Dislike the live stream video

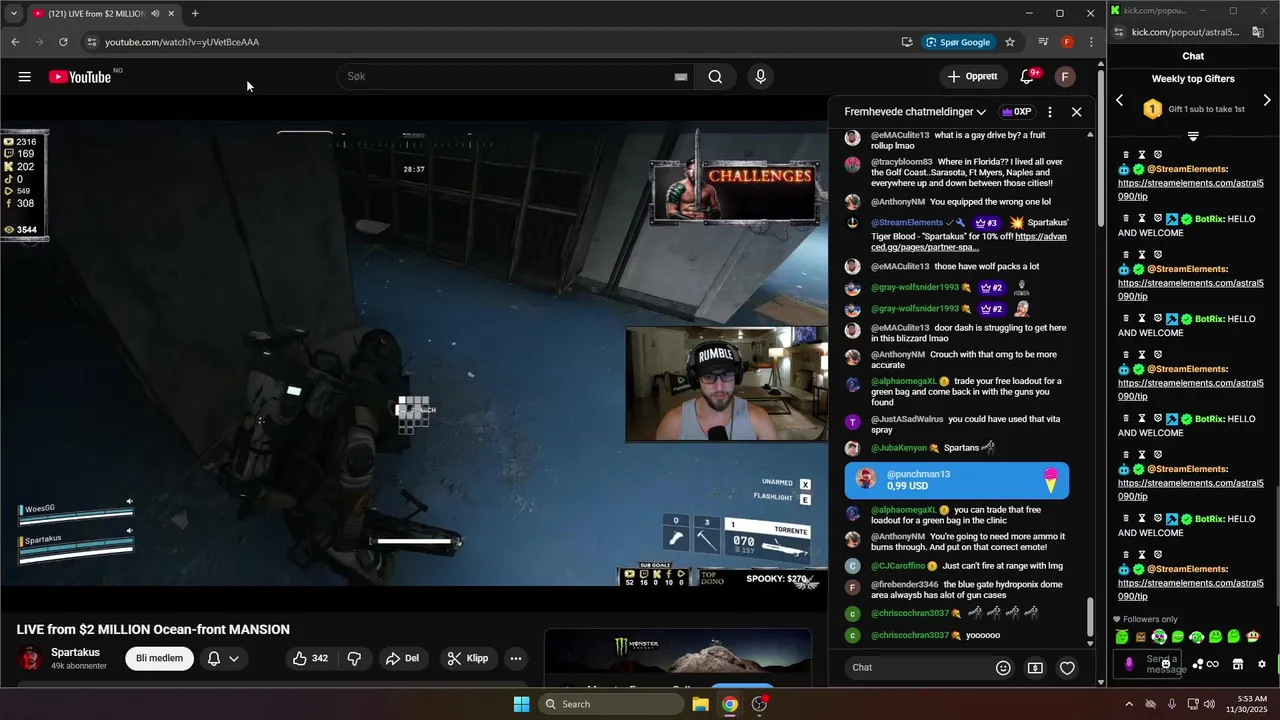(x=354, y=658)
